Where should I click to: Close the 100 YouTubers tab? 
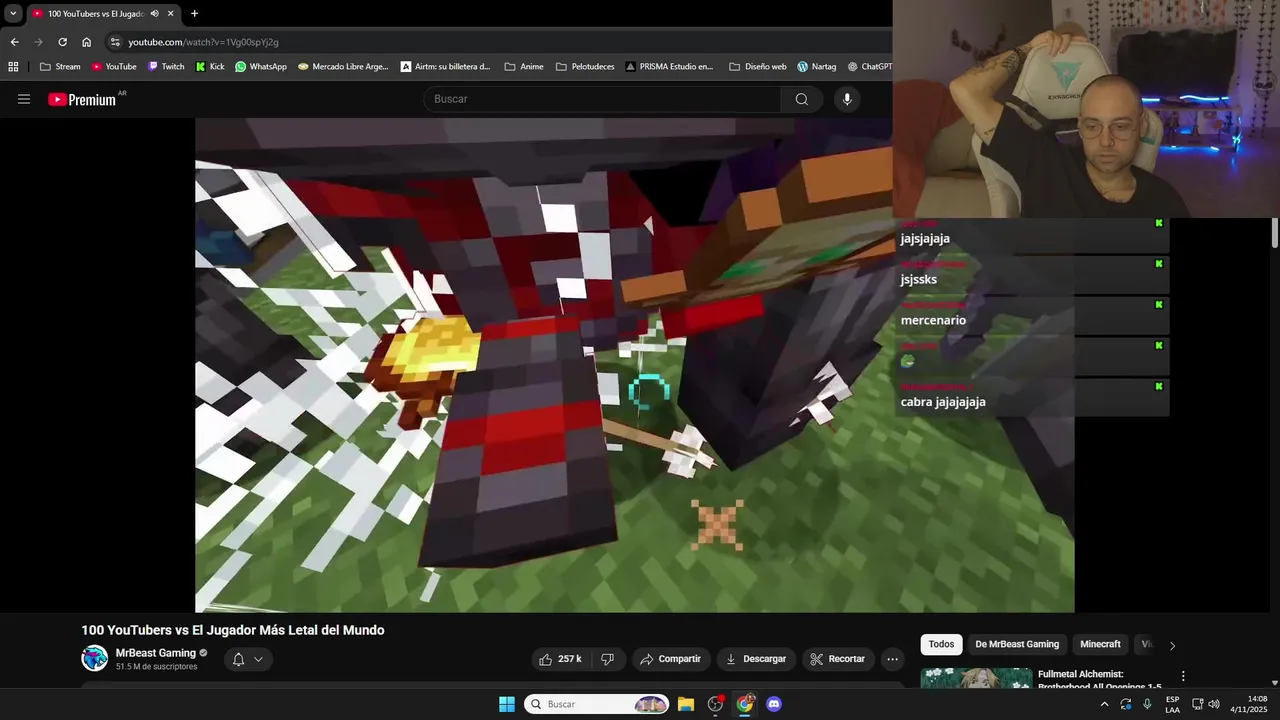pos(171,14)
